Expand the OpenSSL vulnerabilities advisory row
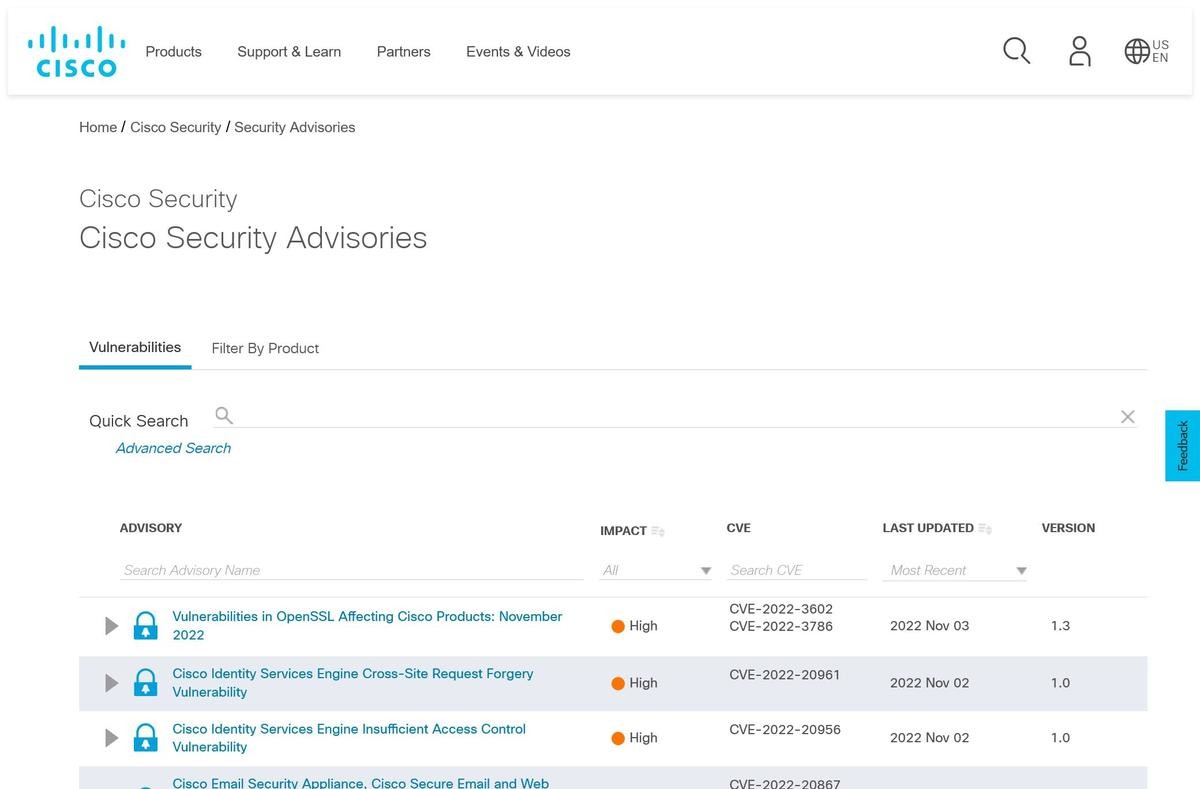Image resolution: width=1200 pixels, height=789 pixels. [112, 626]
